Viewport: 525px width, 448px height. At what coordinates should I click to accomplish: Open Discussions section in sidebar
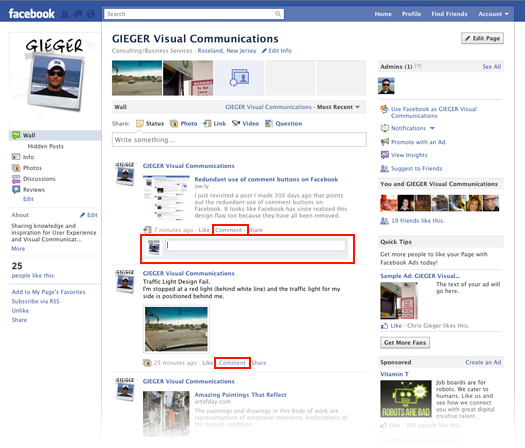pyautogui.click(x=33, y=179)
